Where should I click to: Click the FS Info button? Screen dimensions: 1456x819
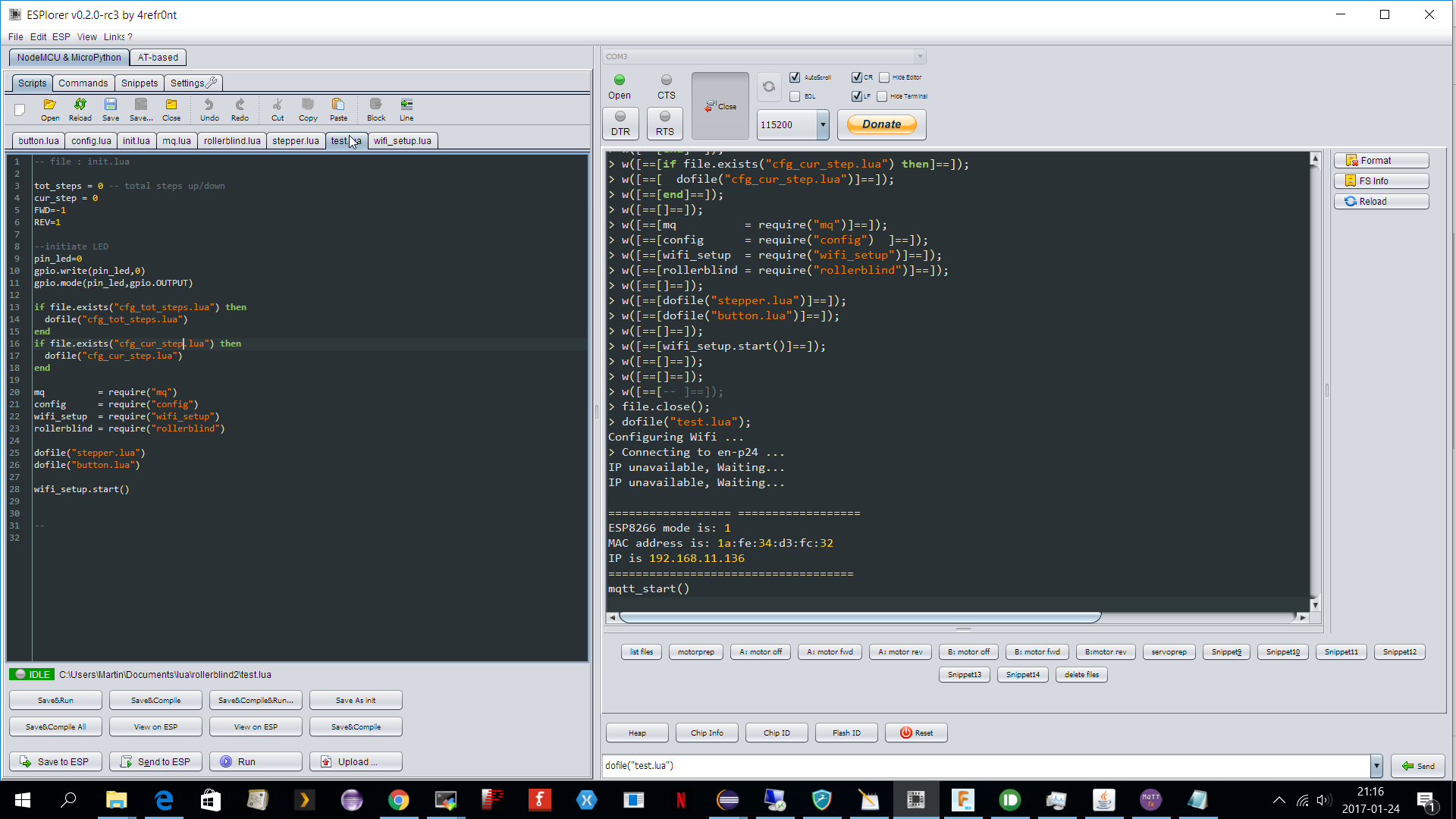coord(1381,180)
